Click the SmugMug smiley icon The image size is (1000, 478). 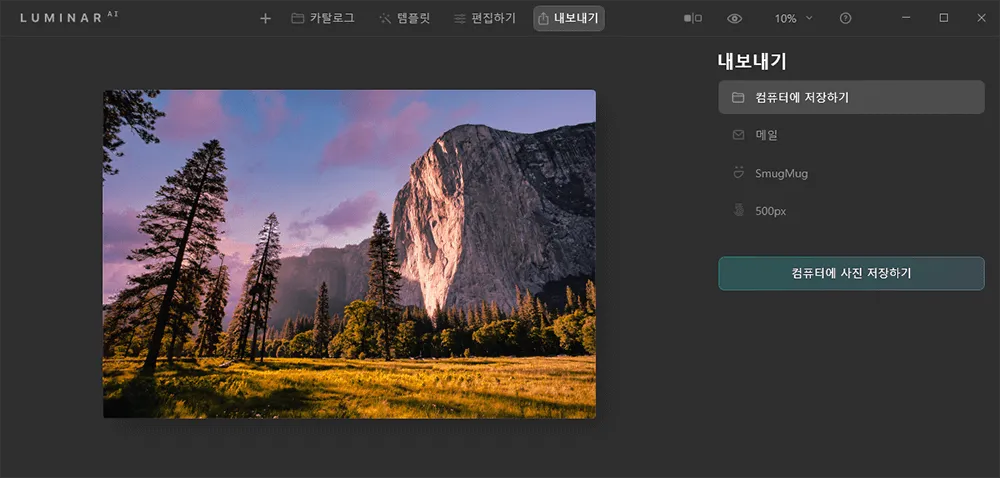tap(738, 173)
